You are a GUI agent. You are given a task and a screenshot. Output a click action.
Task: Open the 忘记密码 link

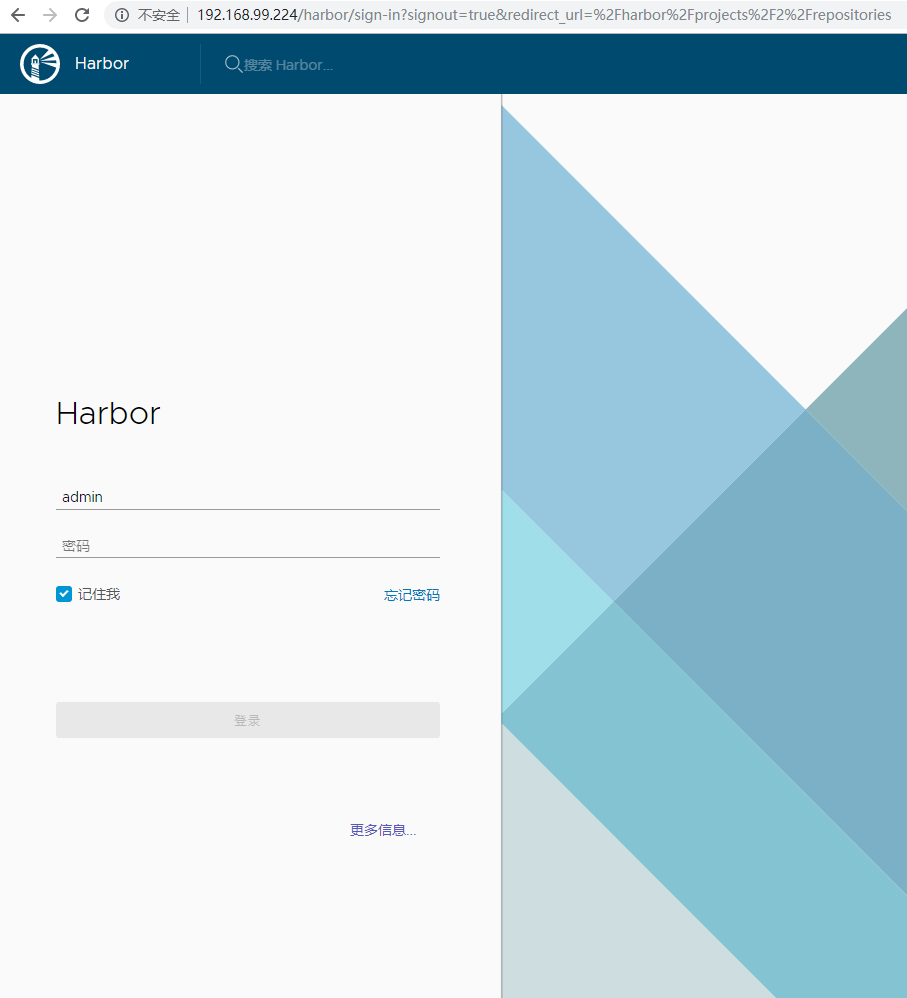412,595
